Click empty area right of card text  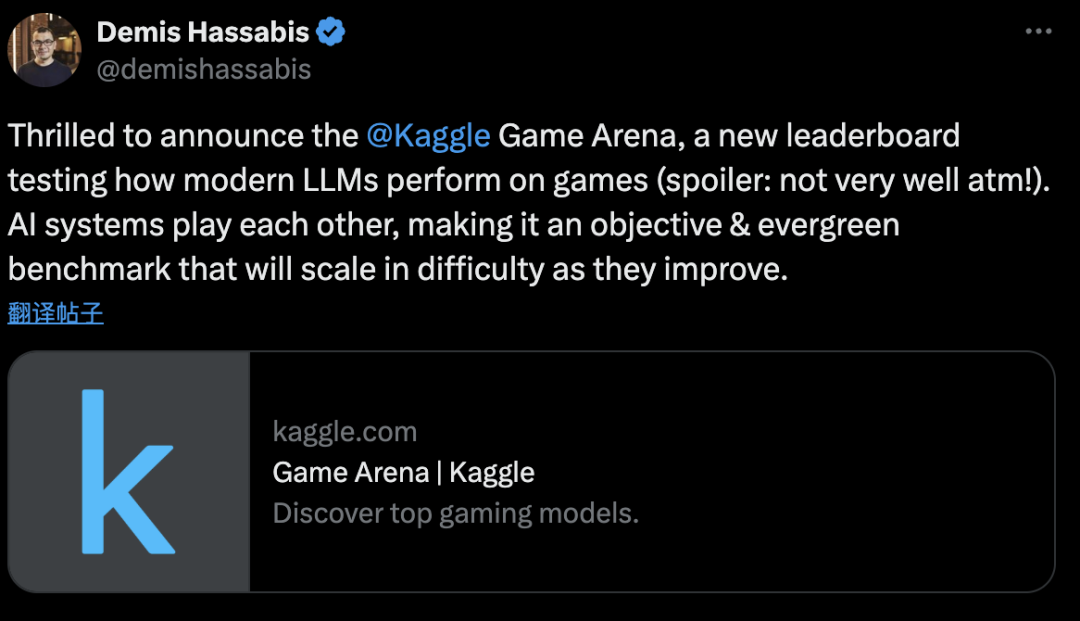coord(850,472)
